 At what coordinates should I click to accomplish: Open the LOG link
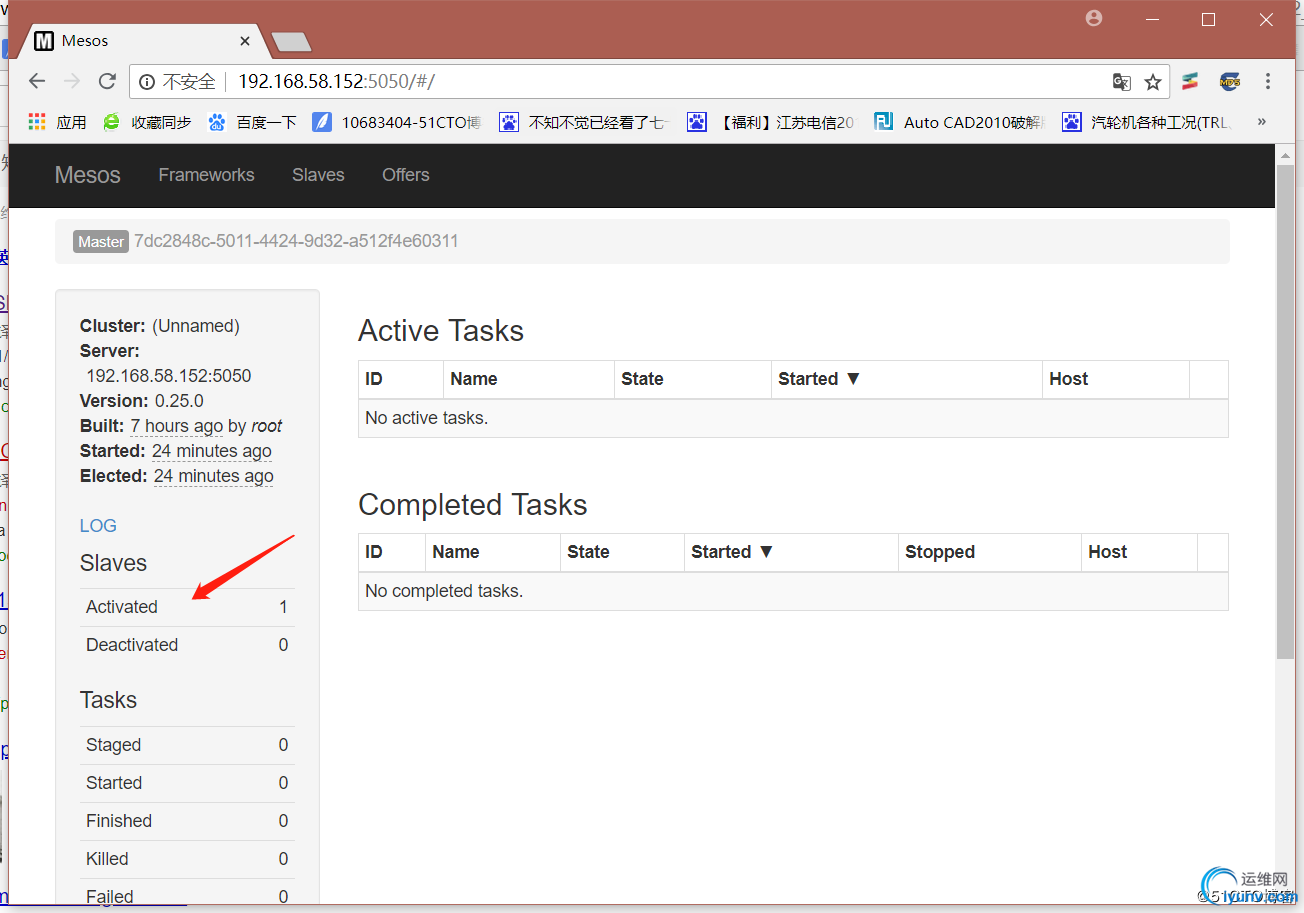[x=98, y=526]
